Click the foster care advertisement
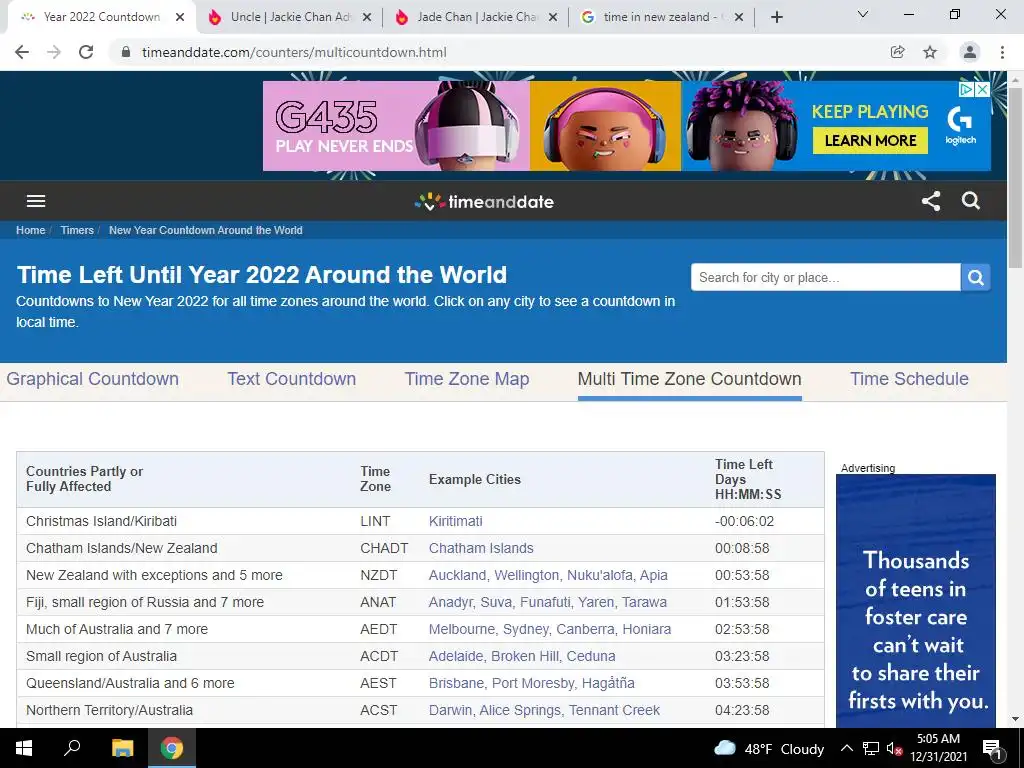This screenshot has height=768, width=1024. [916, 601]
